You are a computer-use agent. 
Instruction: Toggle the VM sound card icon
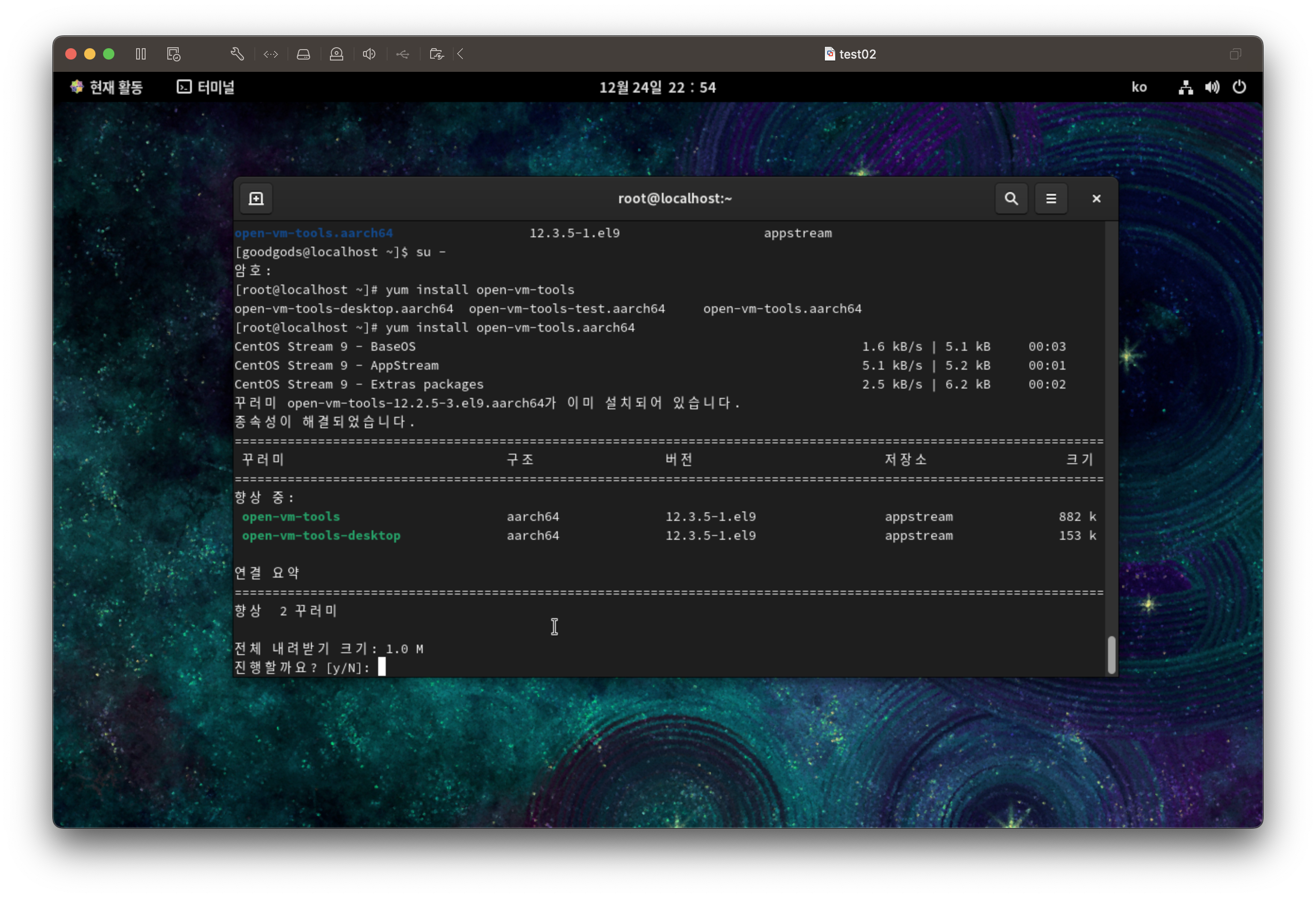click(369, 54)
